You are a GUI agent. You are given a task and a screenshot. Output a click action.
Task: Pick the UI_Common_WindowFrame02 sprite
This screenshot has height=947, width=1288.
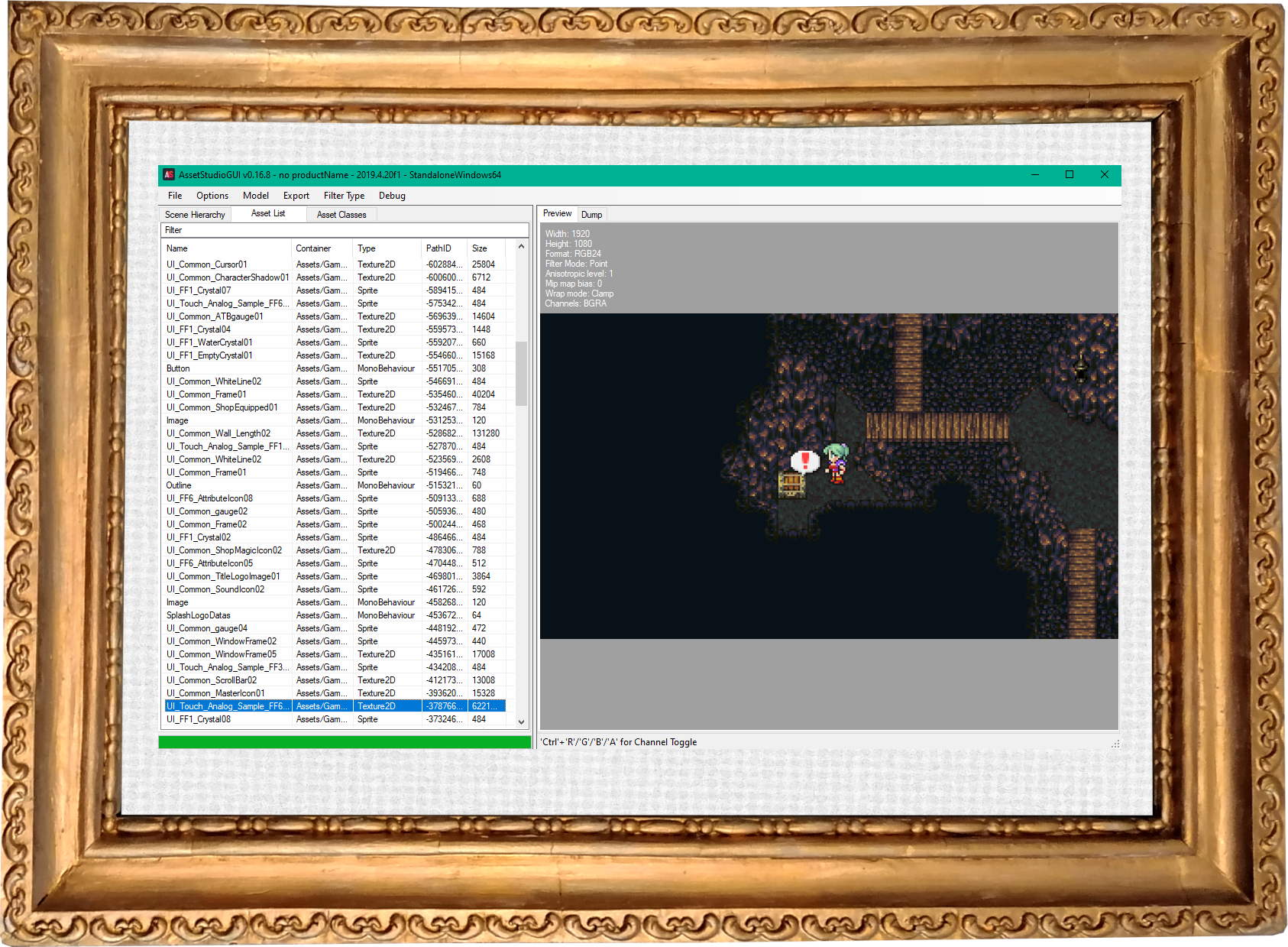(x=335, y=641)
